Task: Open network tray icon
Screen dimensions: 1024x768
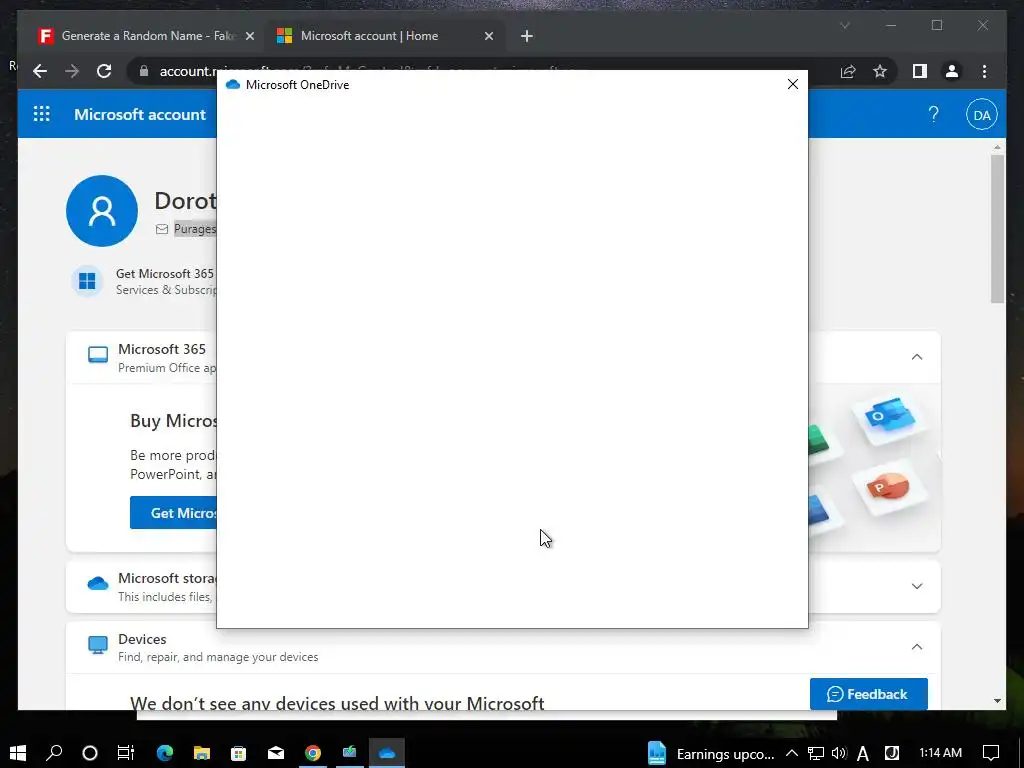Action: tap(816, 754)
